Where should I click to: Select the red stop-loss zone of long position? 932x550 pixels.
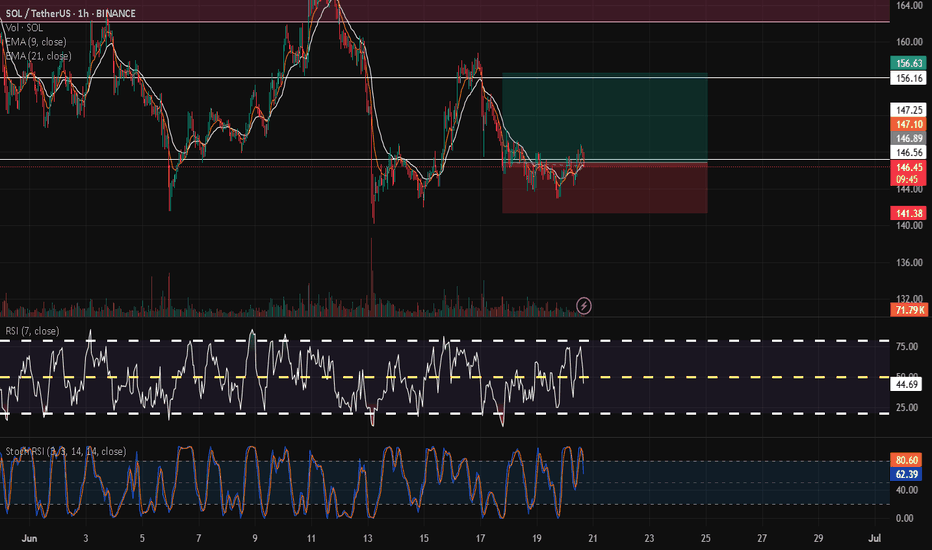click(x=604, y=187)
